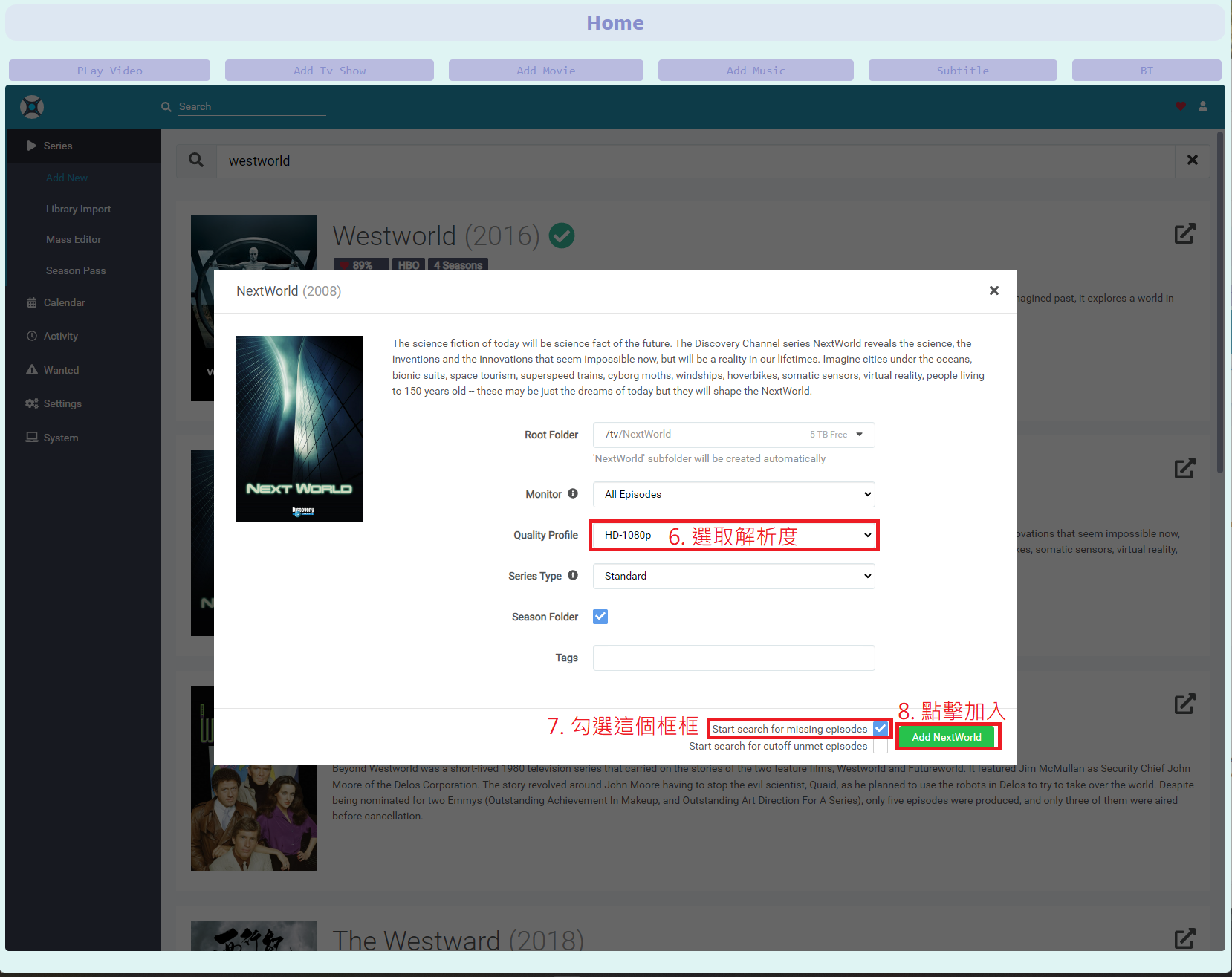Open Westworld (2016) external link icon
The height and width of the screenshot is (977, 1232).
tap(1184, 234)
